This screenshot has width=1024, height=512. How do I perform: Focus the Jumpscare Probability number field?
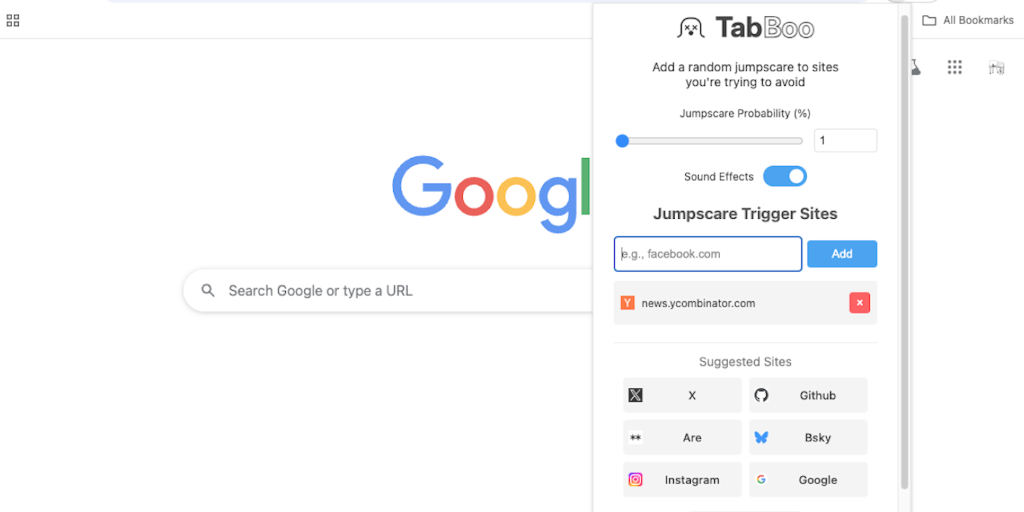click(845, 141)
